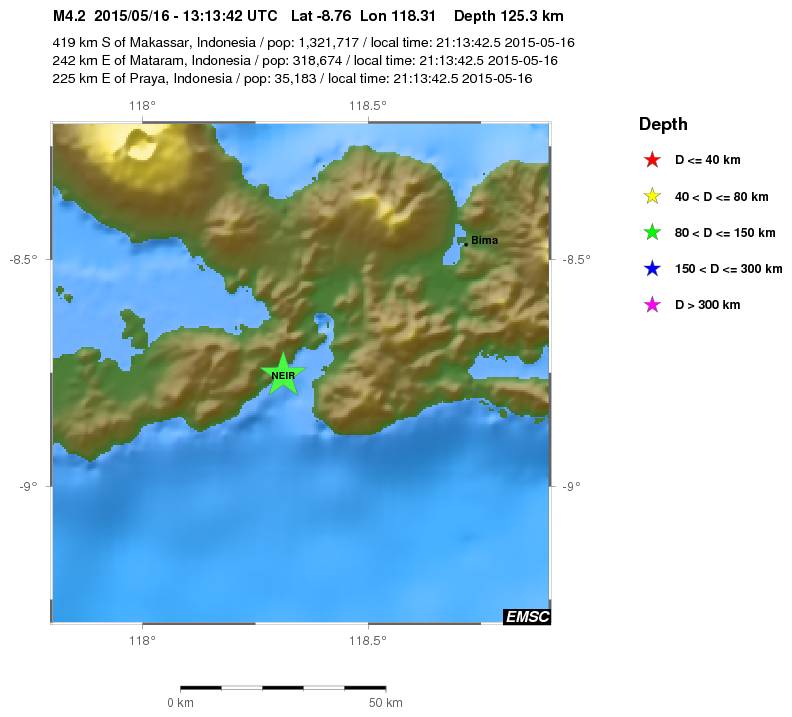
Task: Click the right -8.5° latitude label
Action: click(576, 260)
